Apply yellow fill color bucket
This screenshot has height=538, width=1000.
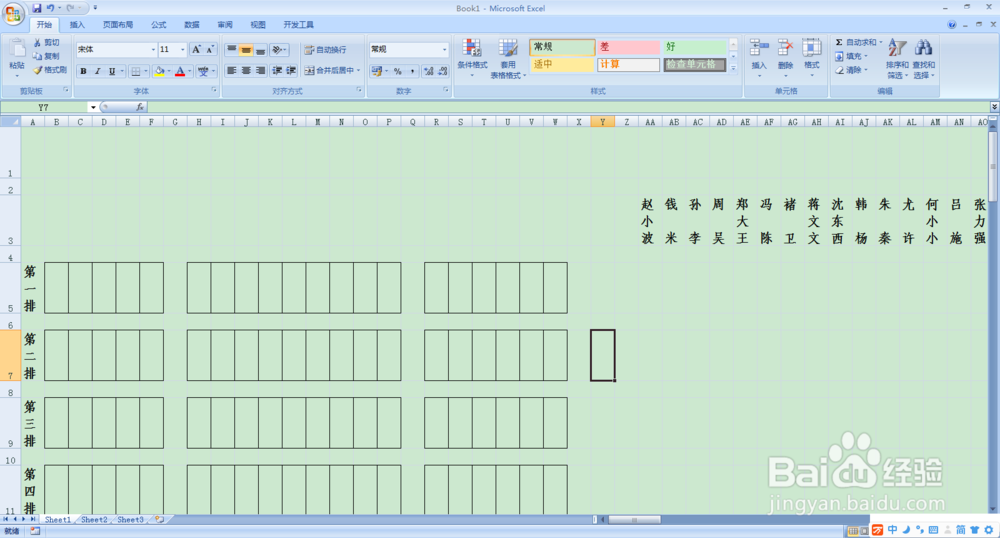(159, 71)
